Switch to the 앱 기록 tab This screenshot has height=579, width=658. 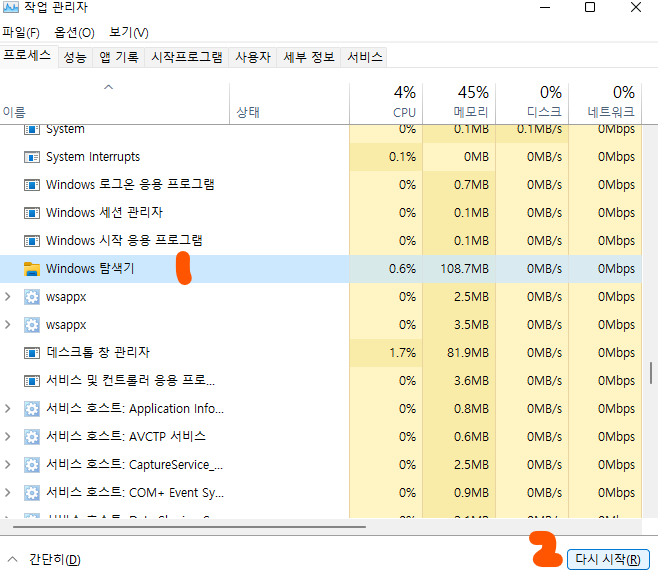[x=119, y=57]
